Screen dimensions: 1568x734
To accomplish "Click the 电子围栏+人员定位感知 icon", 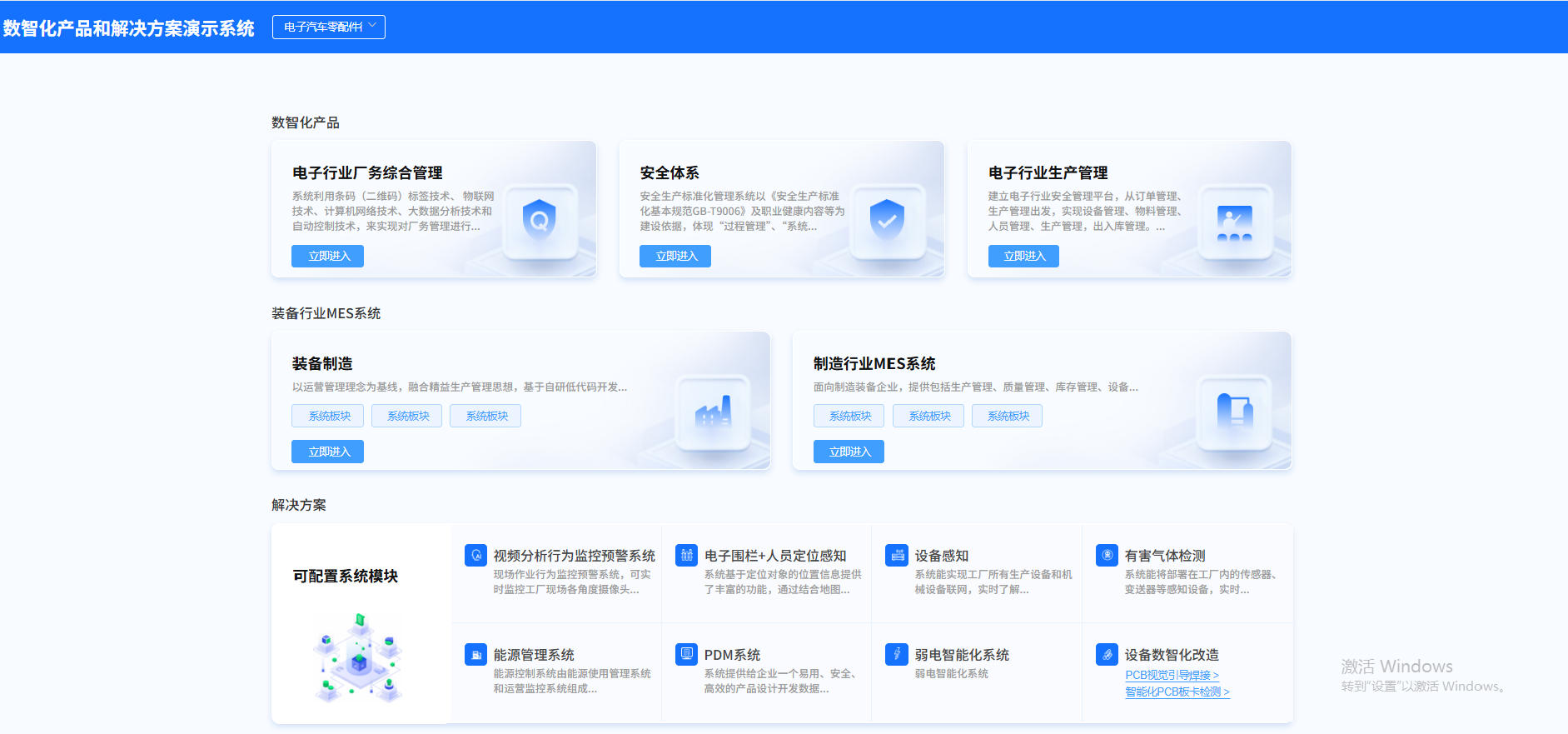I will 686,555.
